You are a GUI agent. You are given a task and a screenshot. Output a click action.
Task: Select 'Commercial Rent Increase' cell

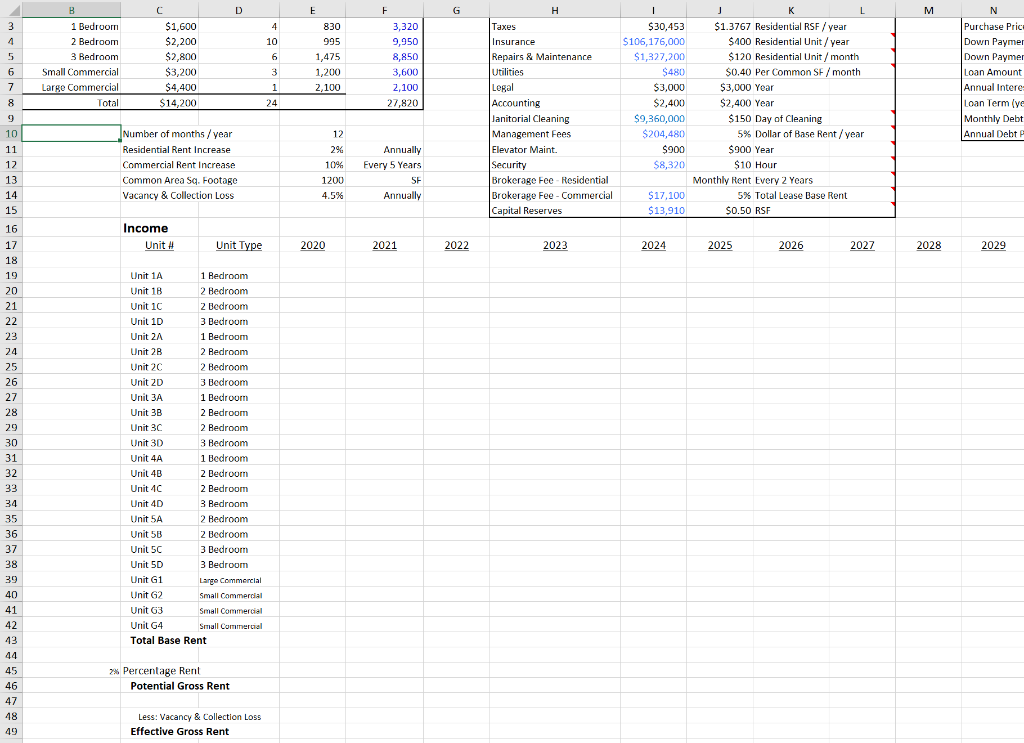179,165
